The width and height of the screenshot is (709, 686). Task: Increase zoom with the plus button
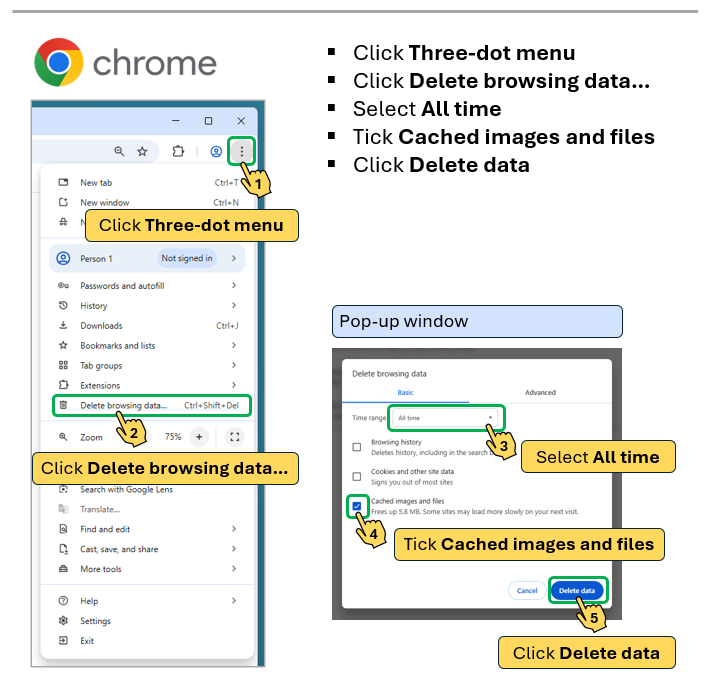click(199, 437)
